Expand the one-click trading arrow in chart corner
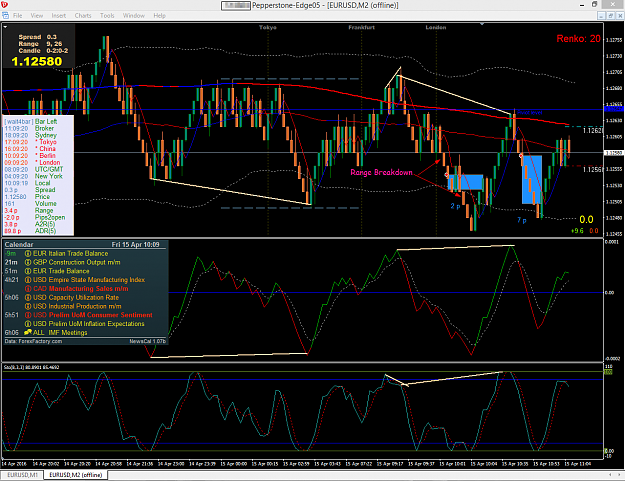The width and height of the screenshot is (625, 481). pyautogui.click(x=5, y=27)
